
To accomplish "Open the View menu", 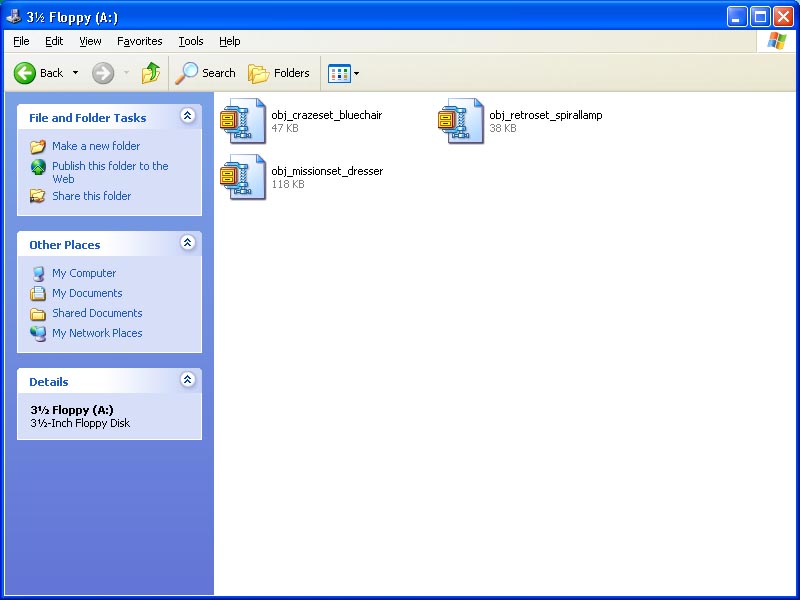I will (x=90, y=41).
